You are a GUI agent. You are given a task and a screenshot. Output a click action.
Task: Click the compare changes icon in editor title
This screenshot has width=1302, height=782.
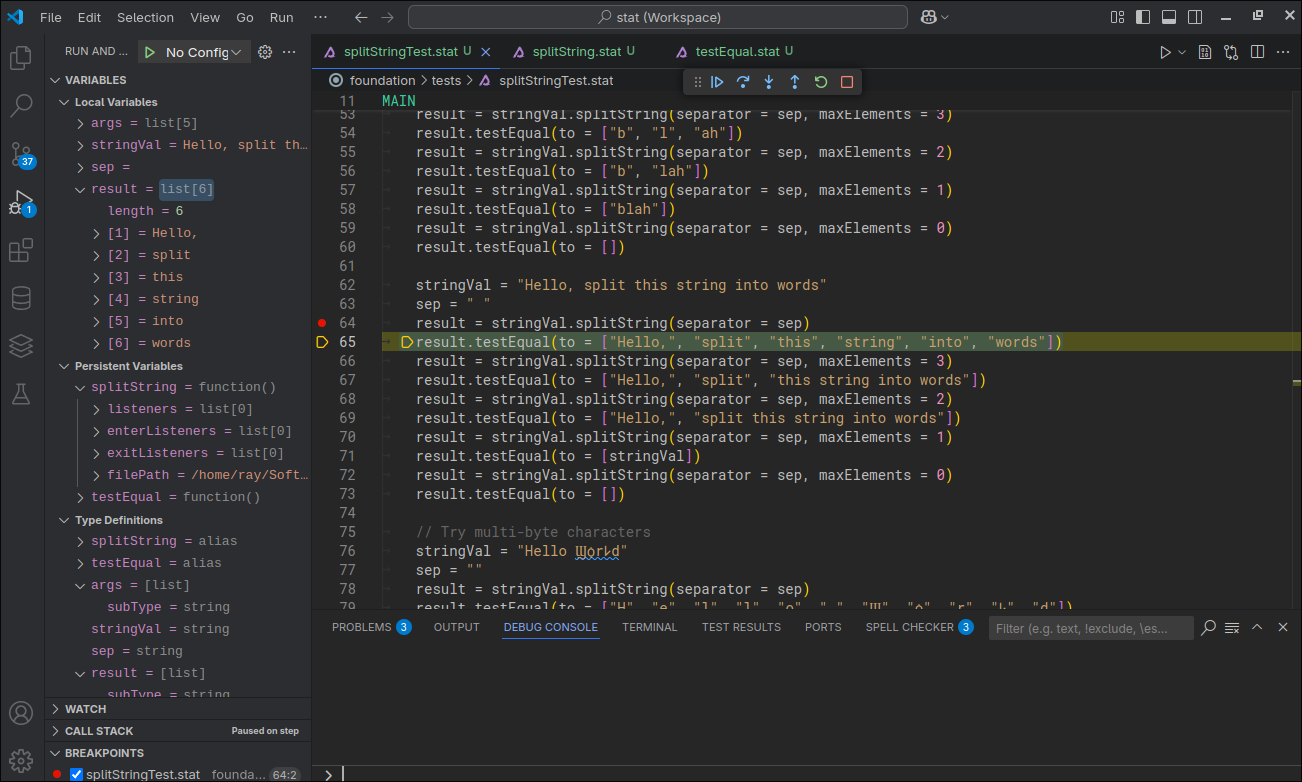(x=1231, y=52)
